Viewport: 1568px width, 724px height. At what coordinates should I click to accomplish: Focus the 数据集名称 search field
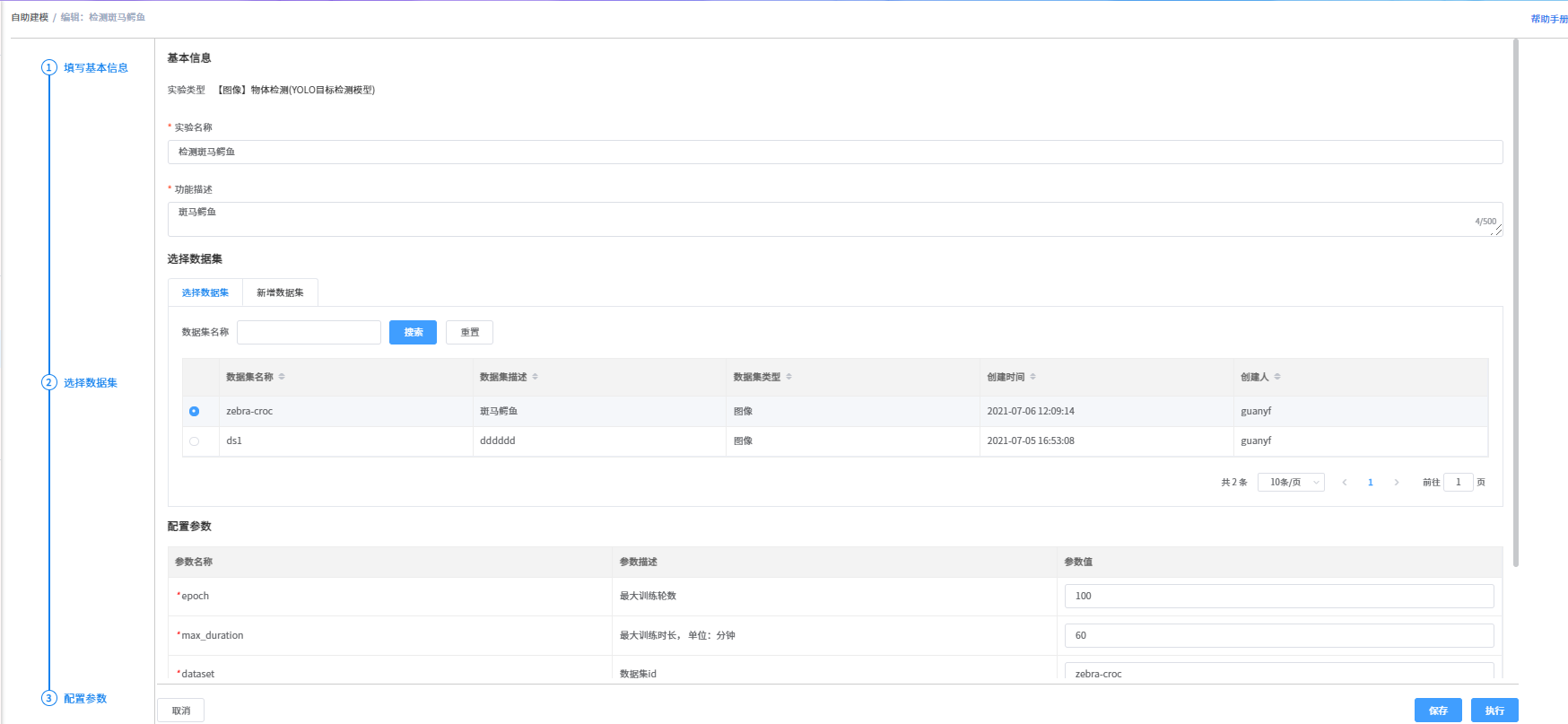[x=309, y=332]
